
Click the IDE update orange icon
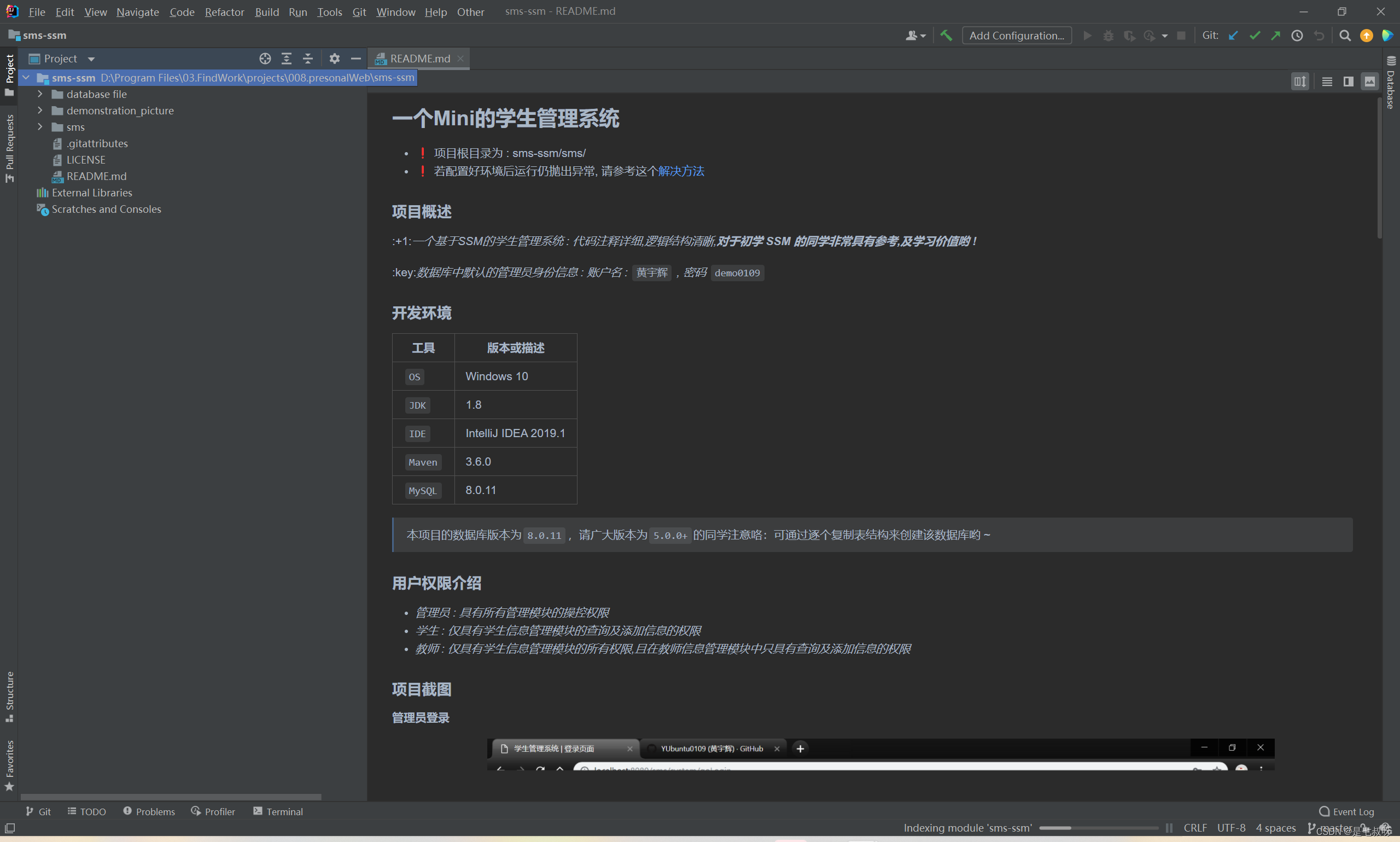point(1367,35)
